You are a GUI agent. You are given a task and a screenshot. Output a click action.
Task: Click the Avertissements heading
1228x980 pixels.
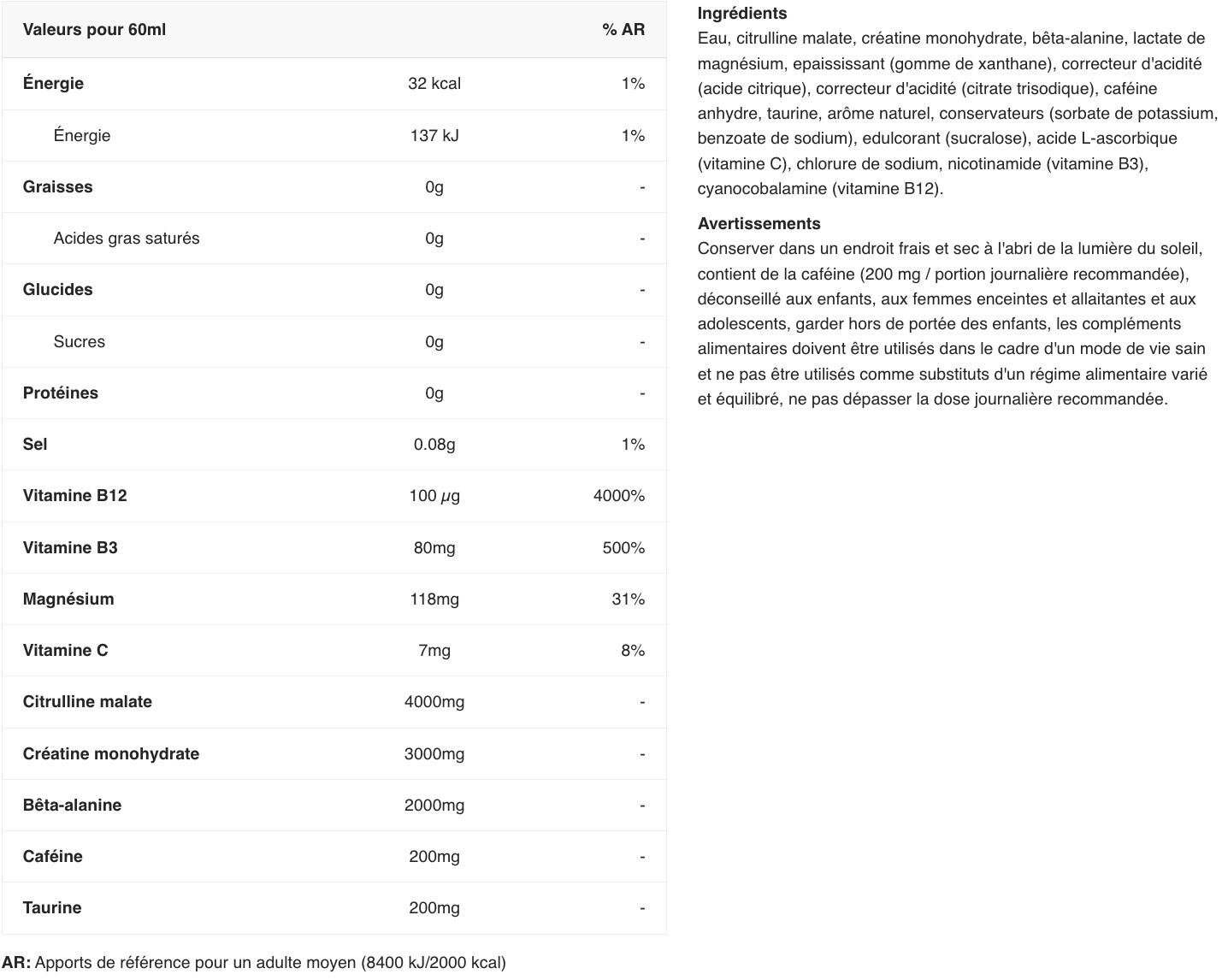point(759,224)
